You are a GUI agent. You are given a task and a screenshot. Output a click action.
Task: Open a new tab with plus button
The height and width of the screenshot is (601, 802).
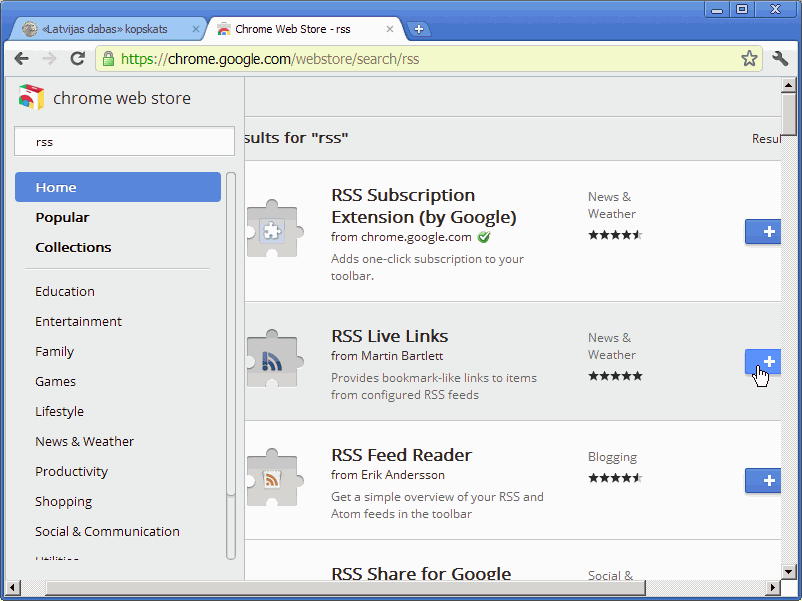419,29
